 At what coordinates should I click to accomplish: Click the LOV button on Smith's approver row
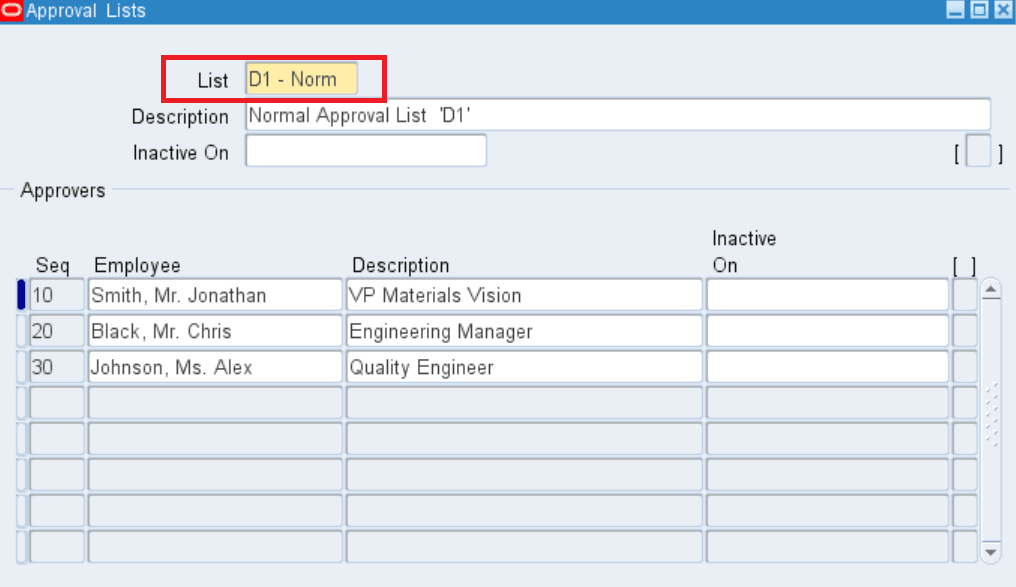pyautogui.click(x=962, y=294)
